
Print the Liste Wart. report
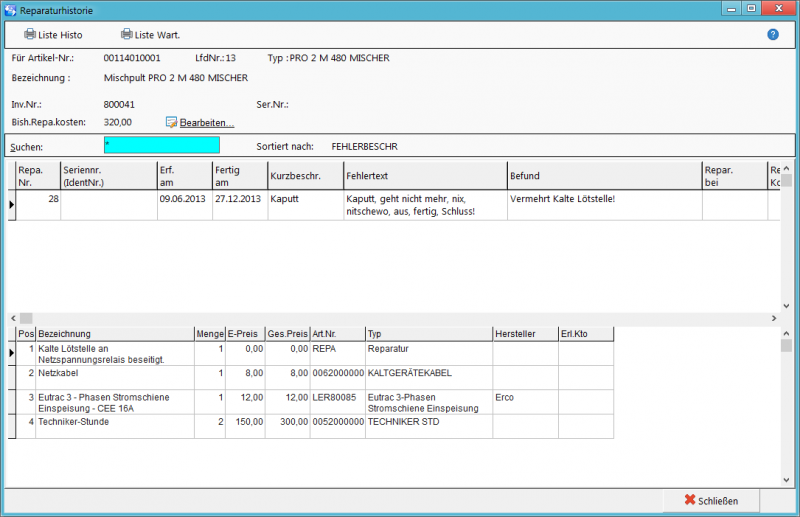(x=151, y=35)
